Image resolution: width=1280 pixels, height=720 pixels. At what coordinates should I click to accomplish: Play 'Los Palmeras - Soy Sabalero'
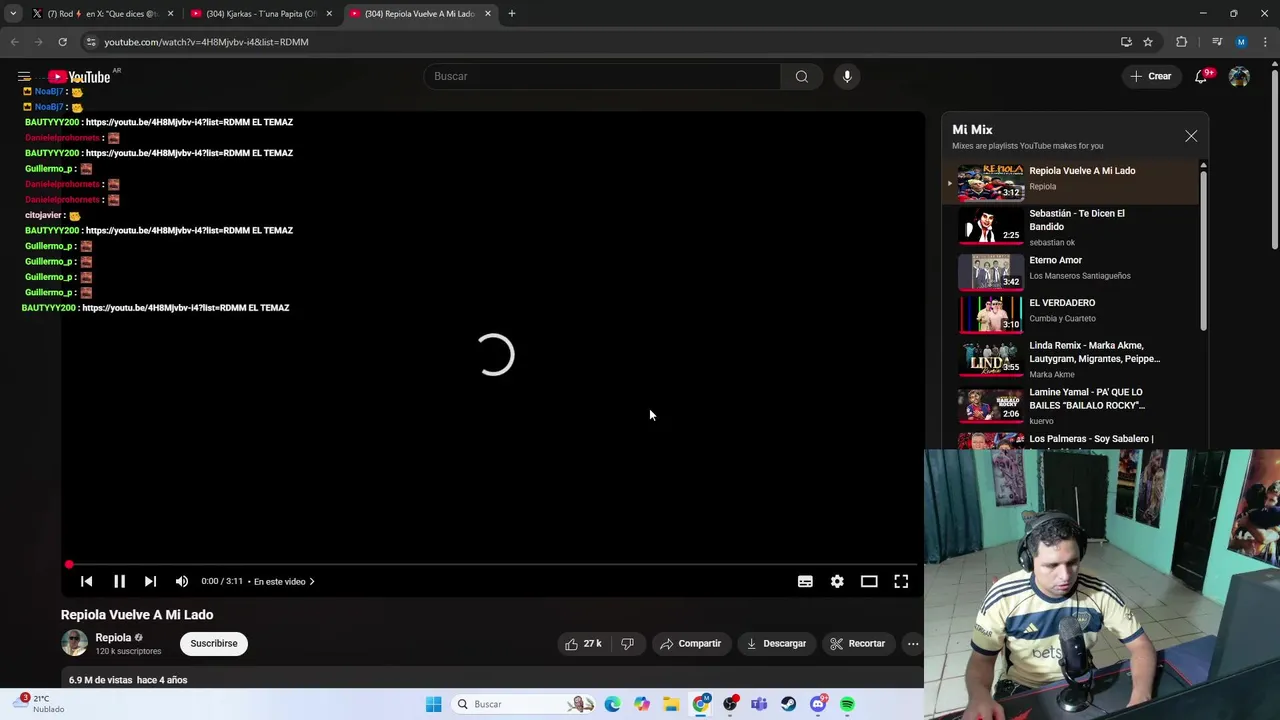(1070, 440)
